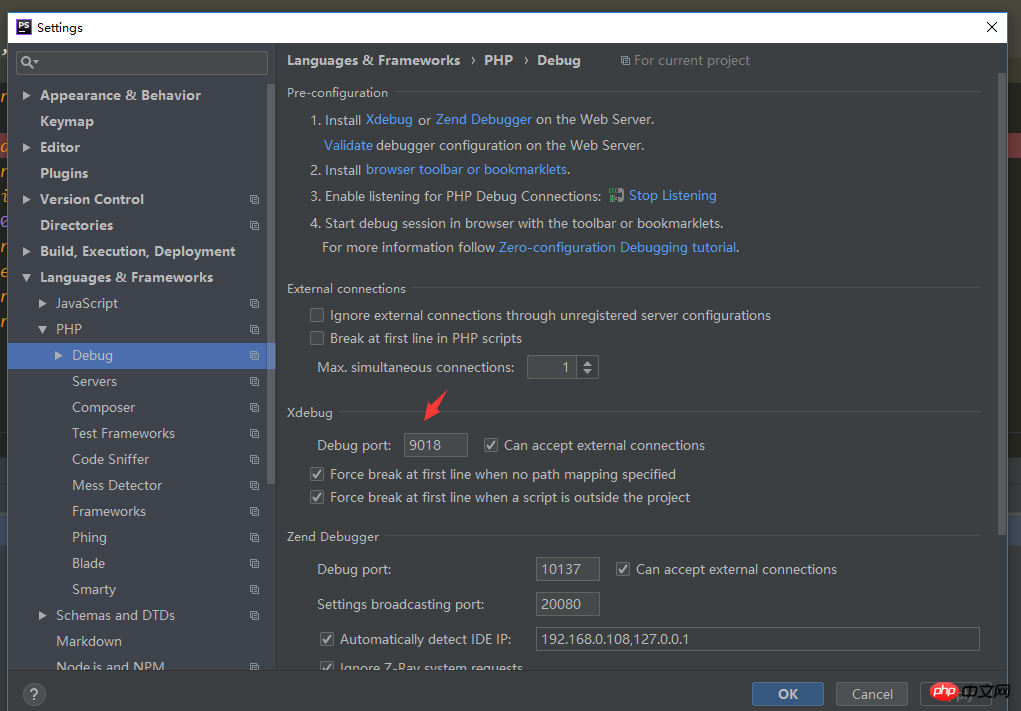The width and height of the screenshot is (1021, 711).
Task: Toggle Force break when script is outside project
Action: (317, 497)
